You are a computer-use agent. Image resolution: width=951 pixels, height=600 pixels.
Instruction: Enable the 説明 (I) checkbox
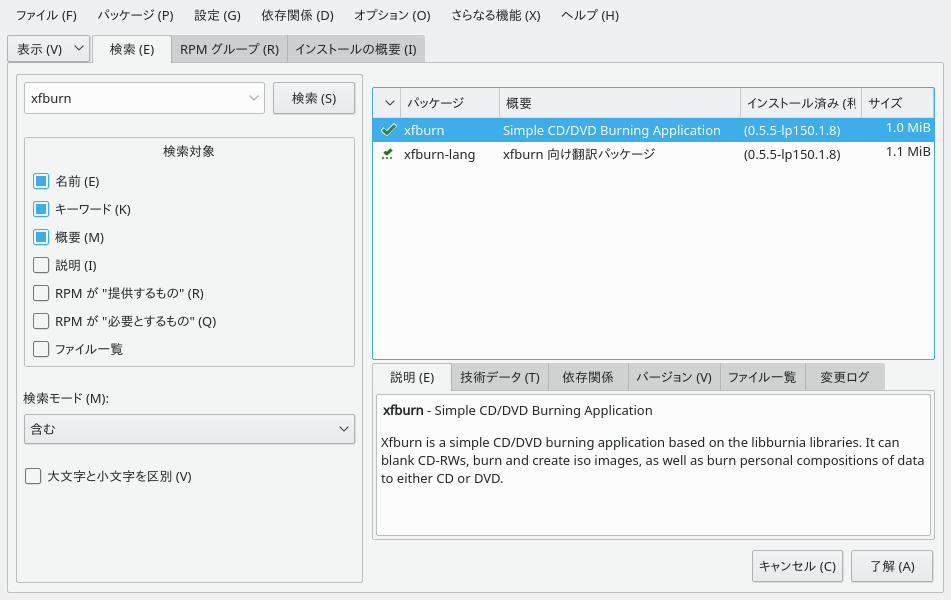(41, 265)
